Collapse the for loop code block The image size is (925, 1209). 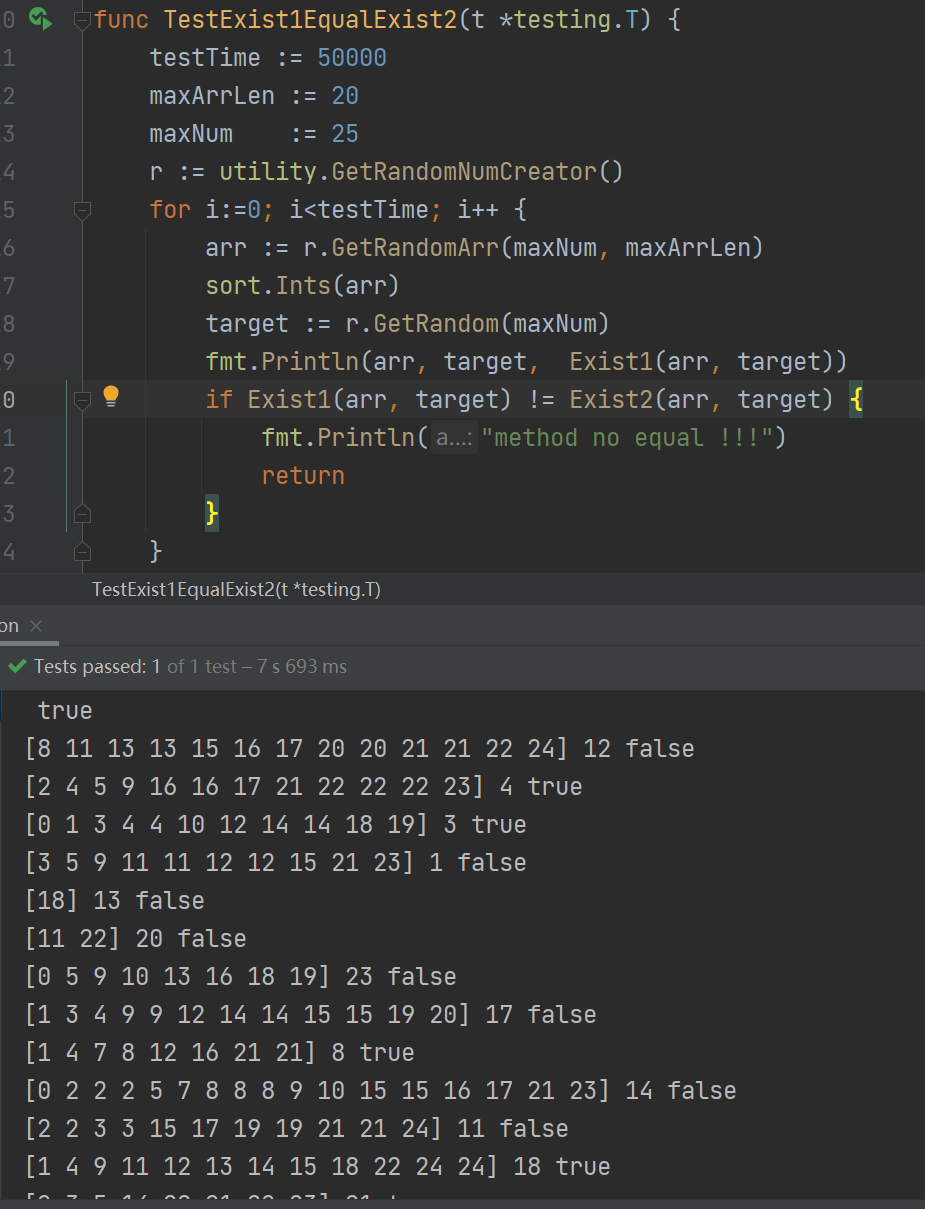click(x=82, y=210)
